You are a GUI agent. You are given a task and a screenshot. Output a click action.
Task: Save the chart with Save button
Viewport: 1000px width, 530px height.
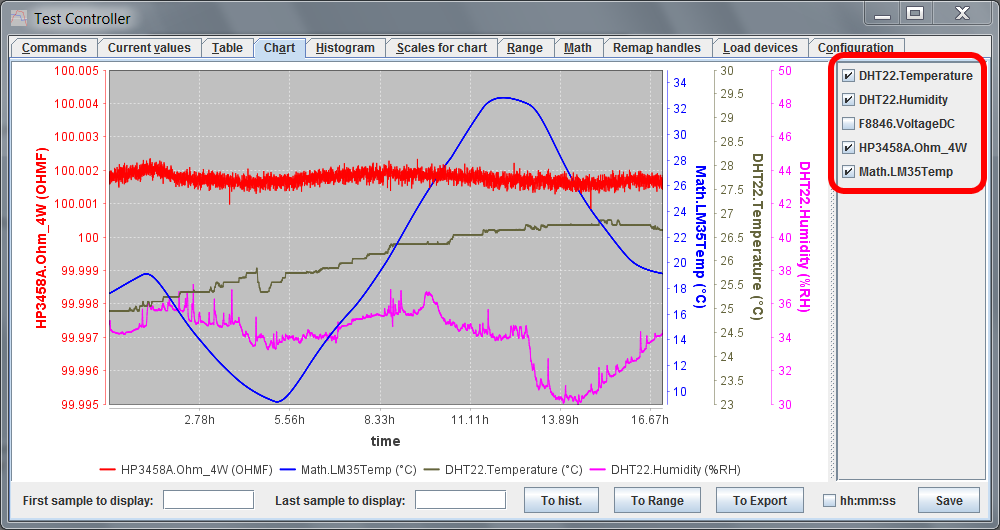coord(948,501)
